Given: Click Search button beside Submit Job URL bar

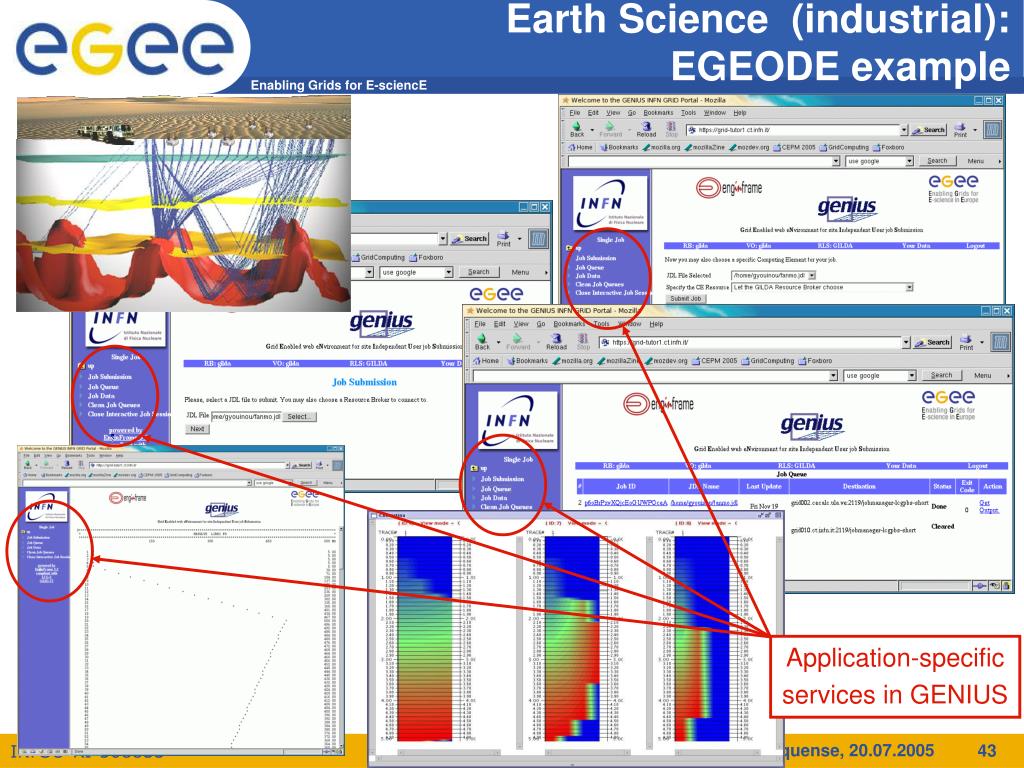Looking at the screenshot, I should [929, 130].
